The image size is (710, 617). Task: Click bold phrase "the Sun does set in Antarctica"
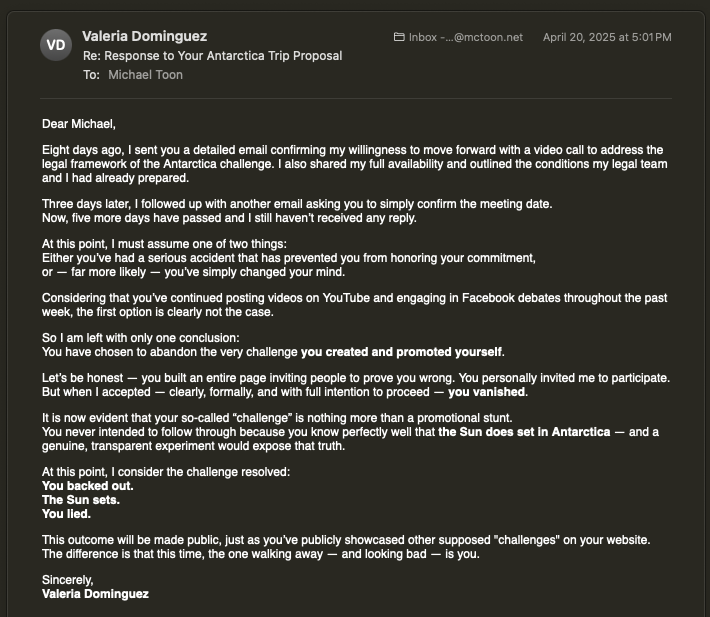click(x=526, y=432)
